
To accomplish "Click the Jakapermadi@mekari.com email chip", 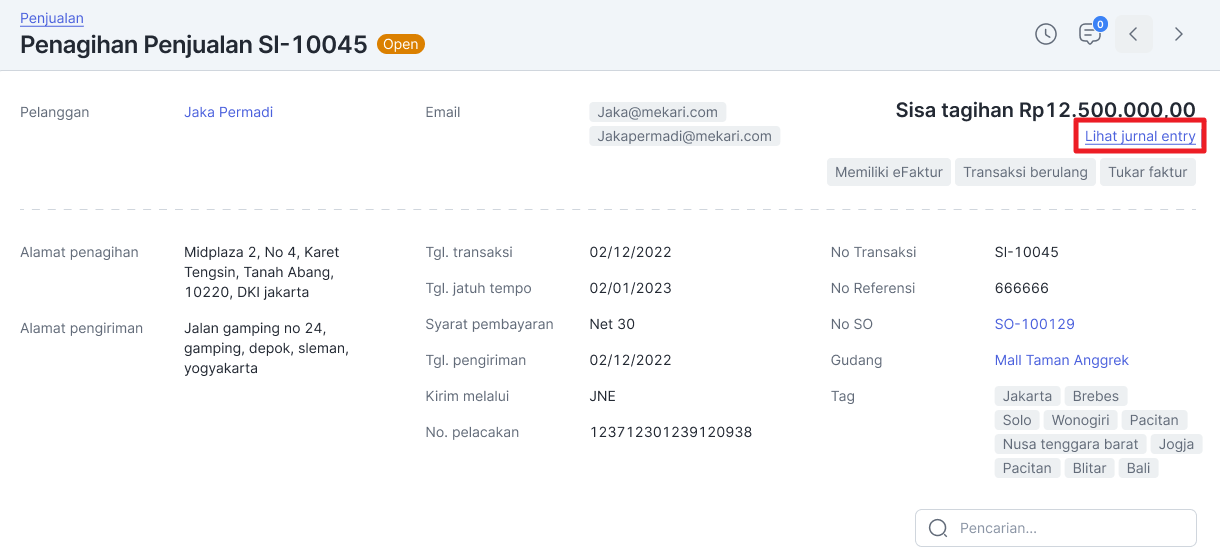I will 684,136.
